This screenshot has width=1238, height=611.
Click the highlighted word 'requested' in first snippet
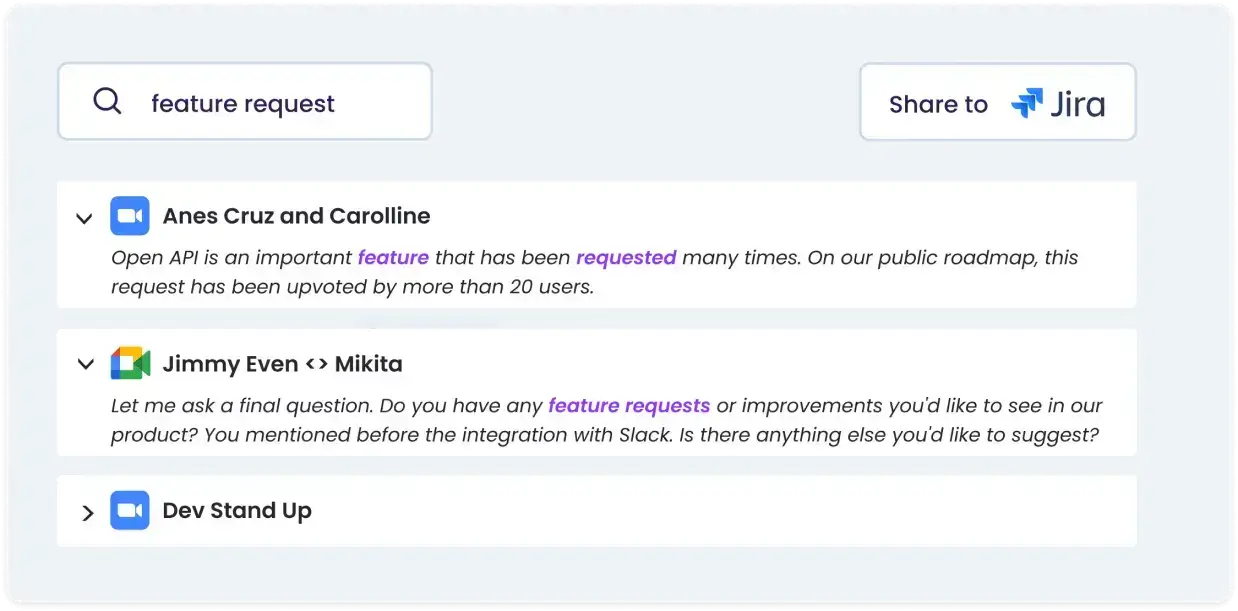626,258
